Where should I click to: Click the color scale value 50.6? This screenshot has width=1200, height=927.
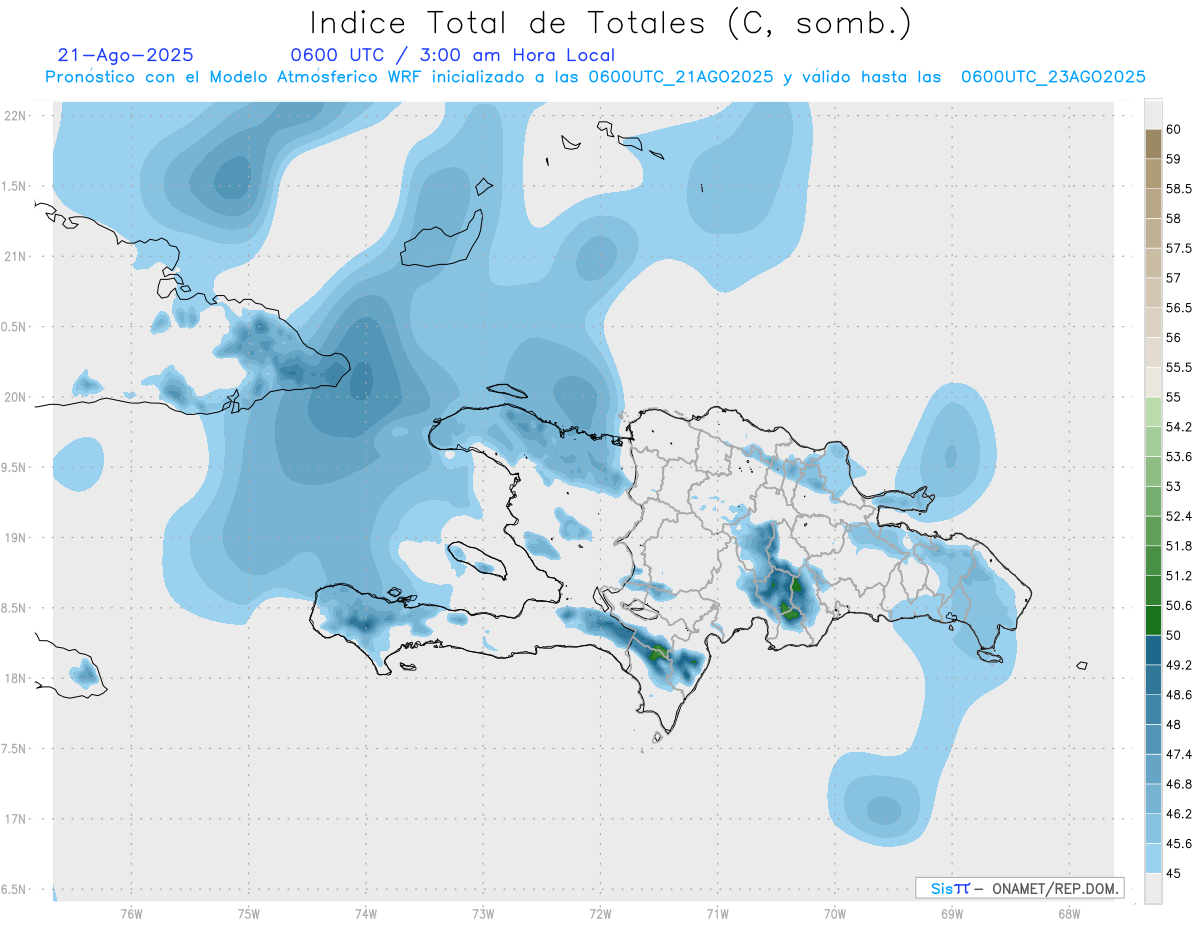(x=1178, y=606)
